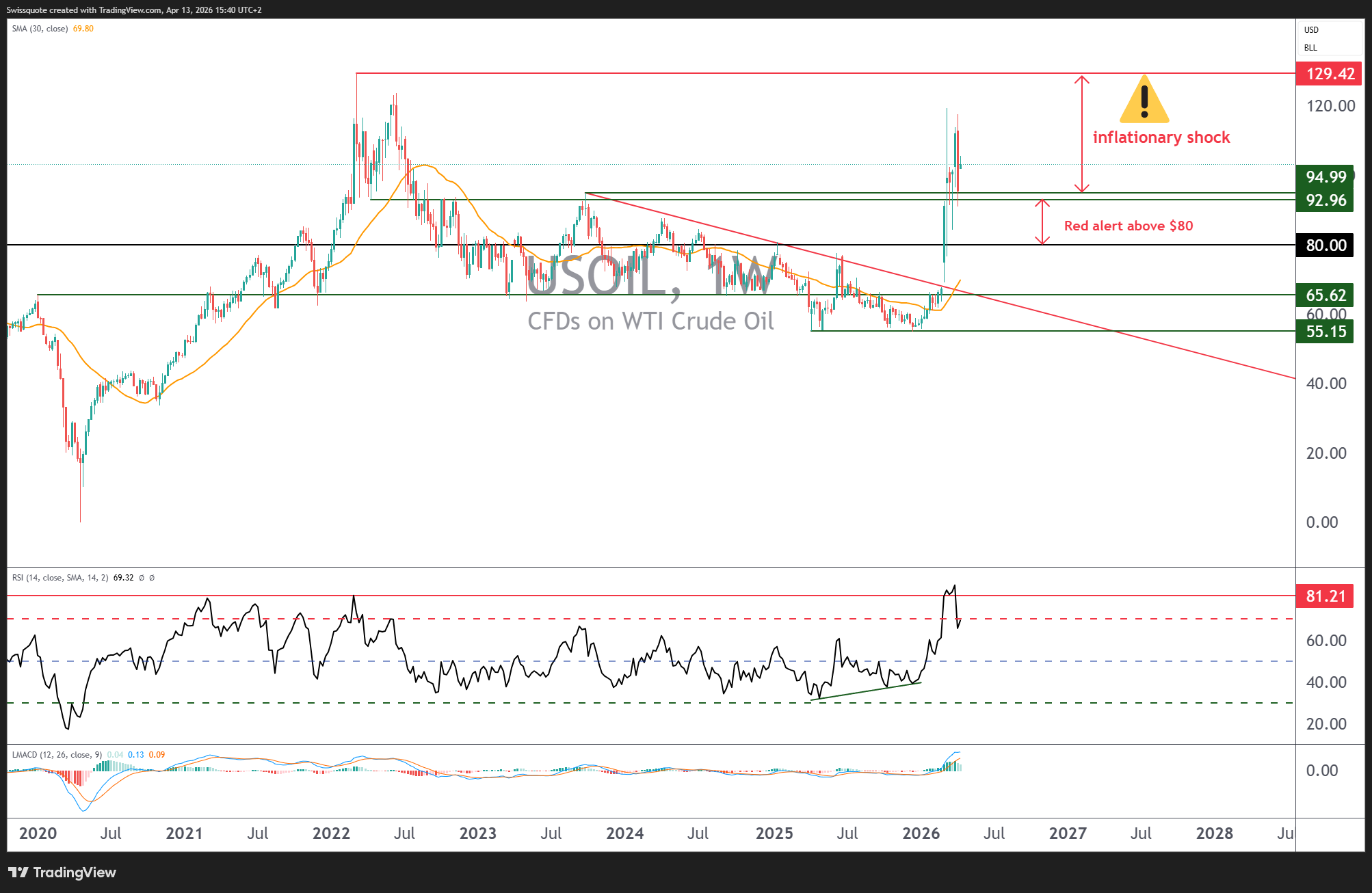The height and width of the screenshot is (893, 1372).
Task: Click the 2022 label on time axis
Action: click(x=331, y=834)
